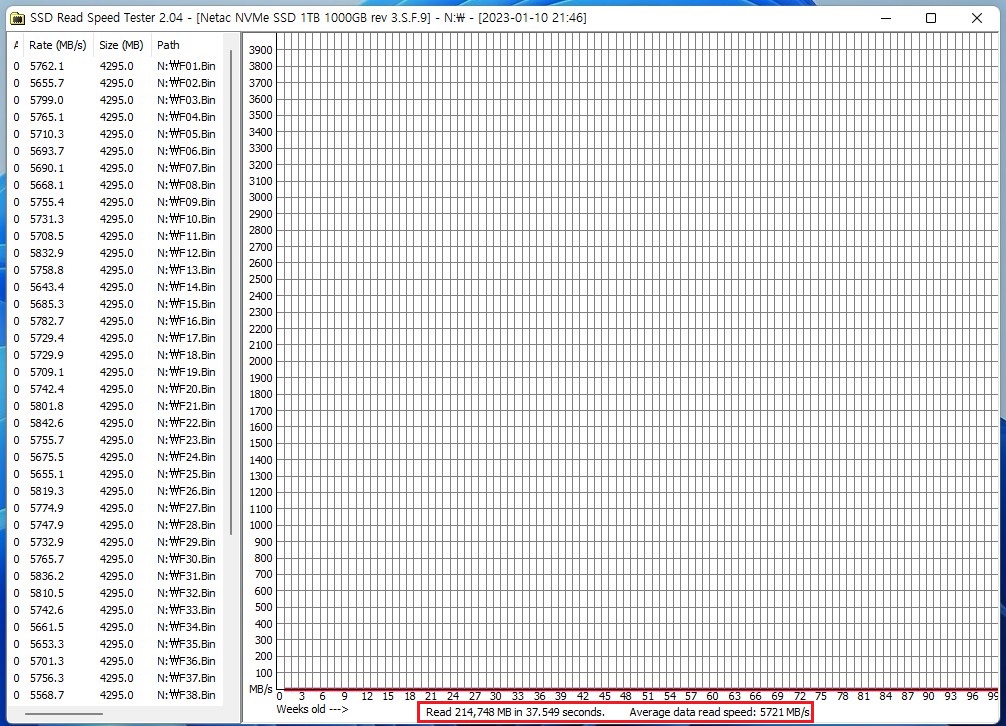
Task: Maximize the SSD Read Speed Tester window
Action: 931,18
